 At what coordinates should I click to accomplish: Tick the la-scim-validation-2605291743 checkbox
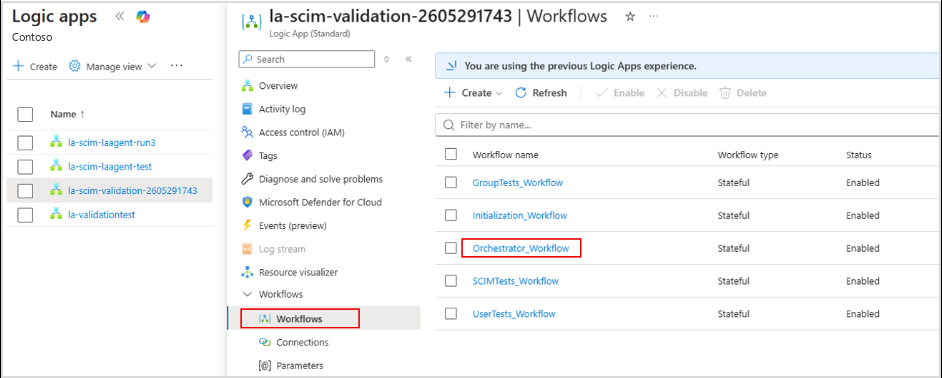[25, 191]
